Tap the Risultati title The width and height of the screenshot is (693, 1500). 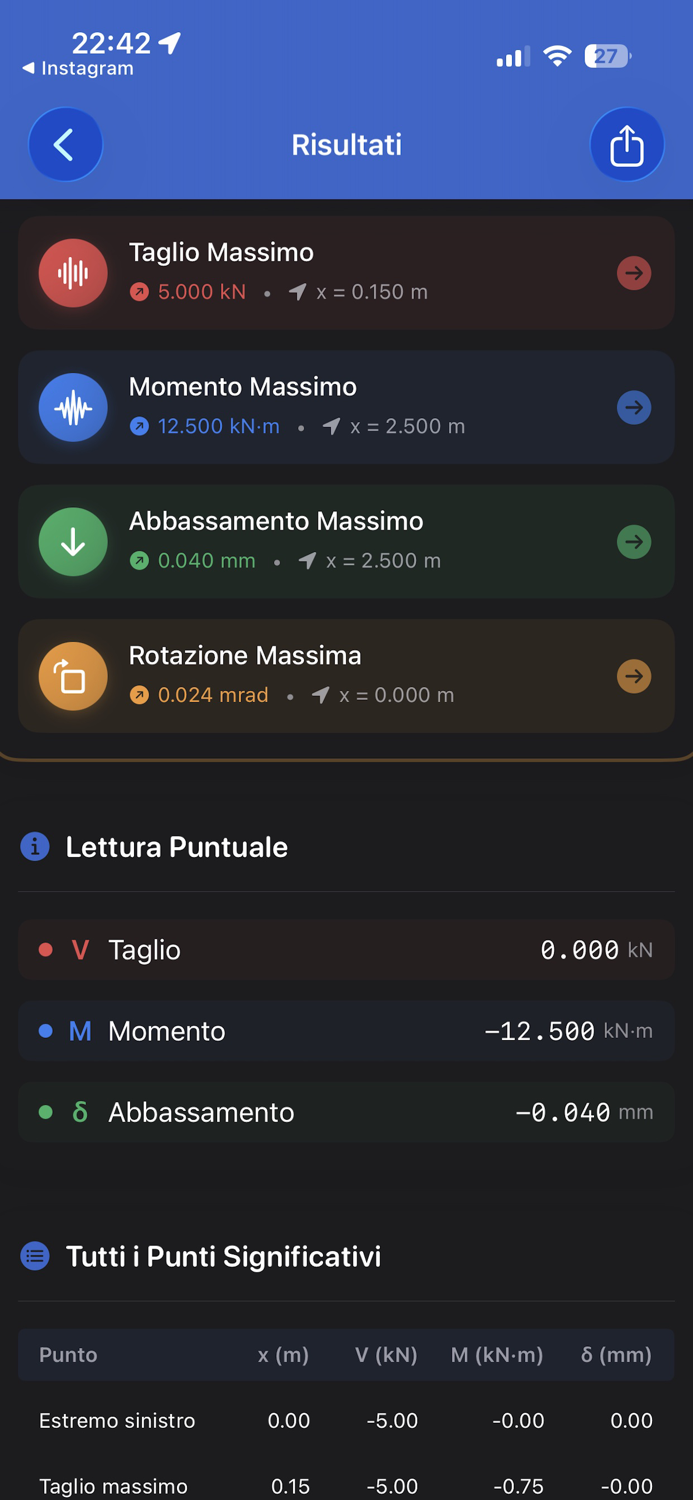346,144
